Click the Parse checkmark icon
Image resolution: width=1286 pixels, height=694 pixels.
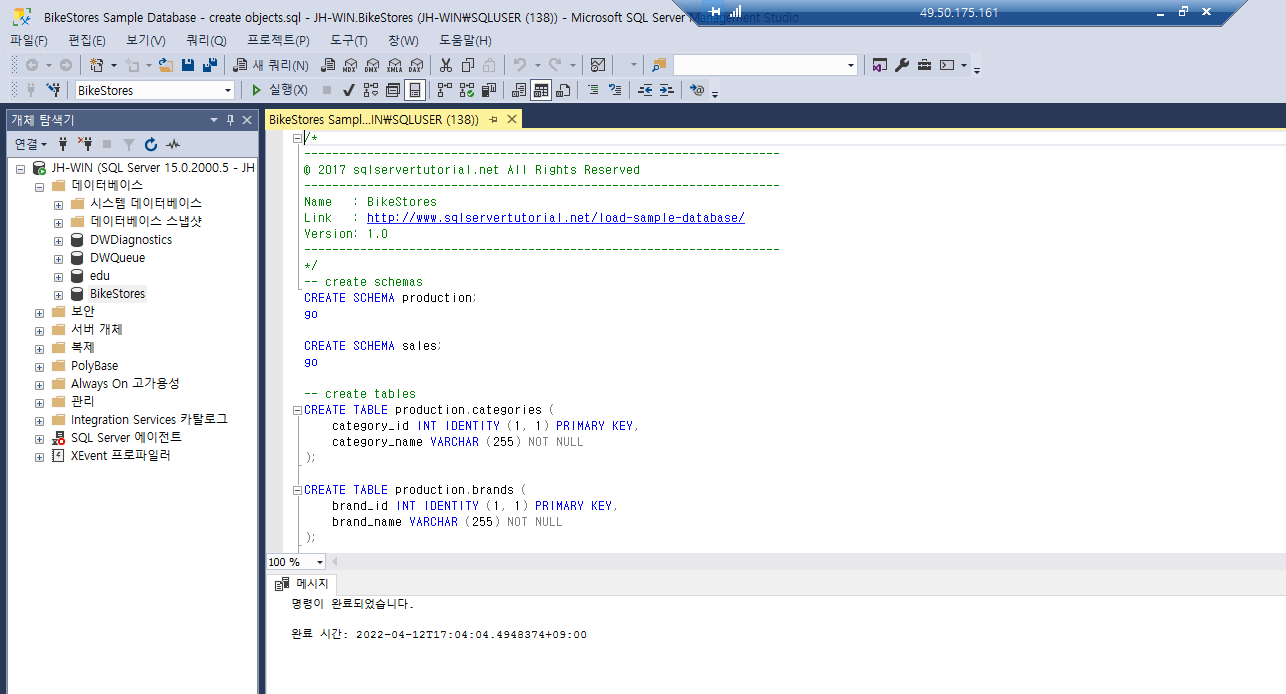[x=349, y=90]
